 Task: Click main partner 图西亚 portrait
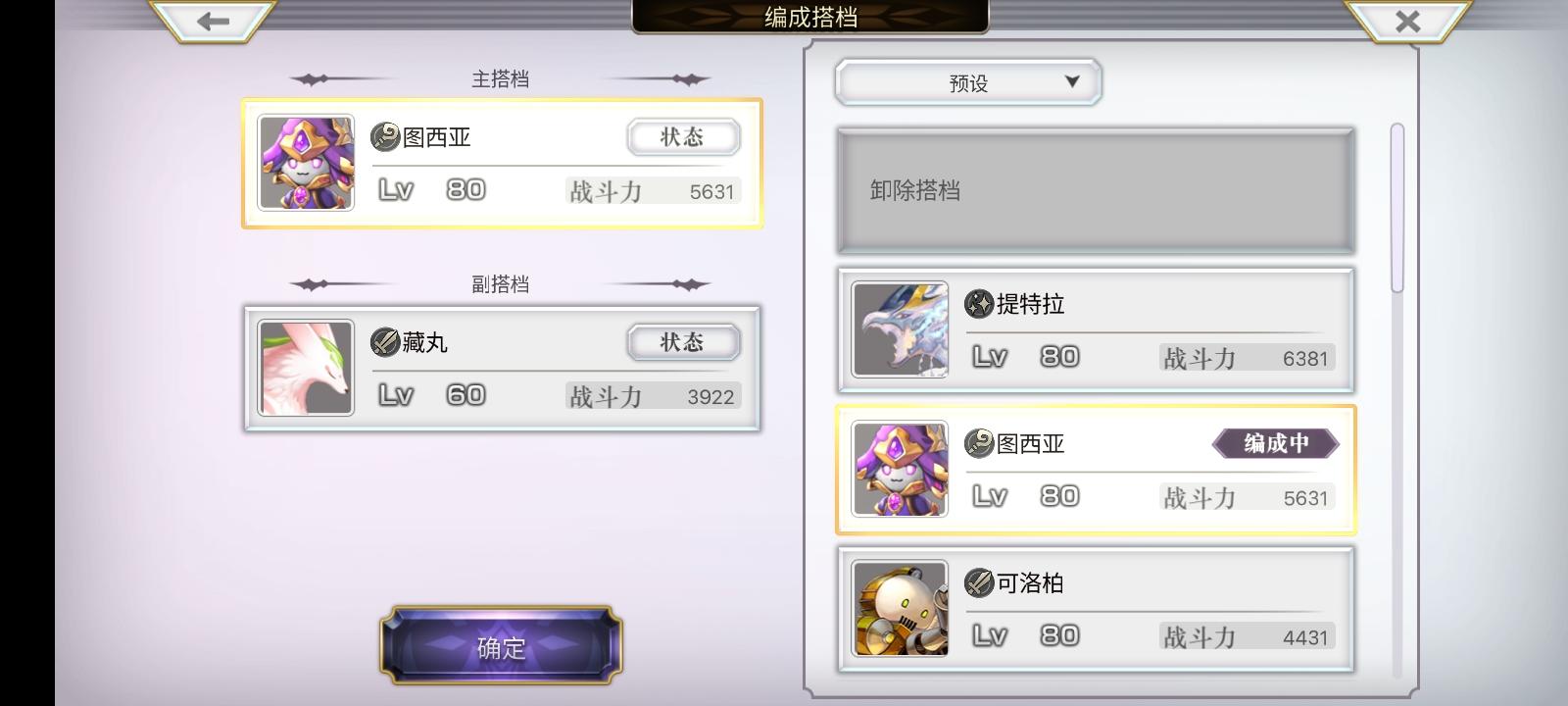coord(306,163)
